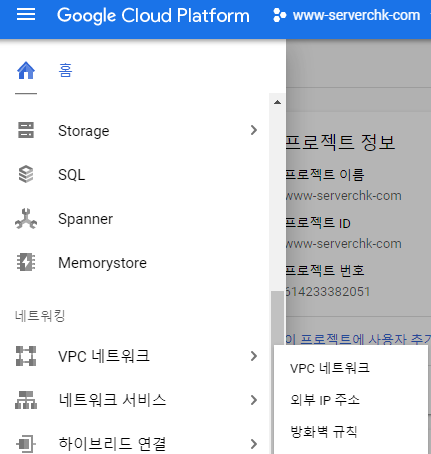Click the sidebar scrollbar thumb
This screenshot has height=454, width=431.
[x=277, y=318]
